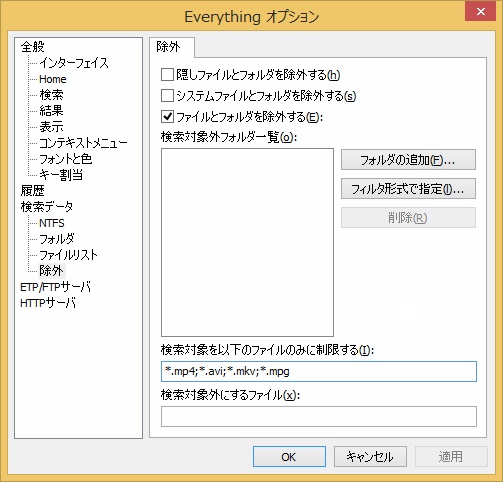Image resolution: width=503 pixels, height=482 pixels.
Task: Select 結果 tree item
Action: click(51, 111)
